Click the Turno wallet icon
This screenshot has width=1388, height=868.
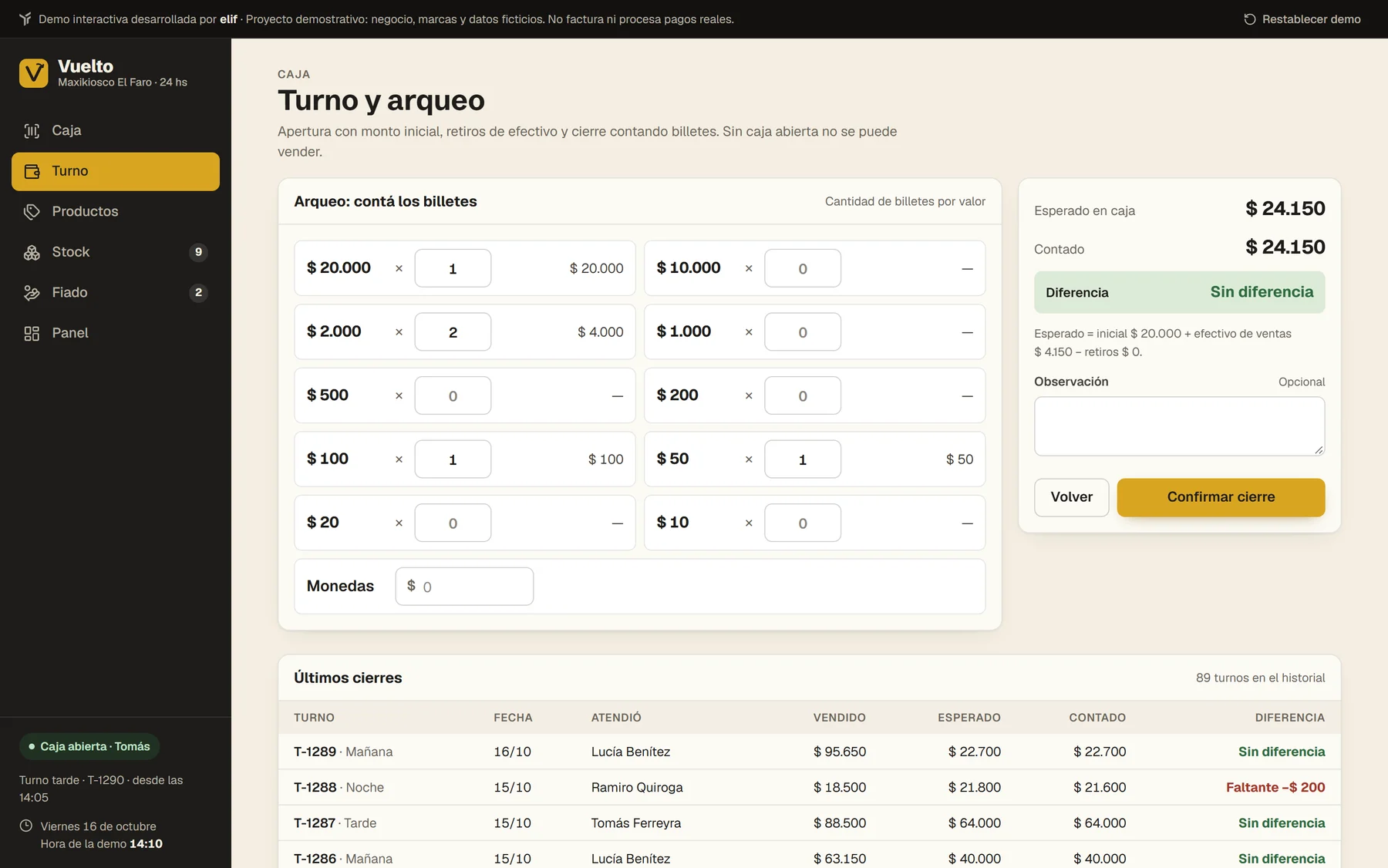pos(32,171)
